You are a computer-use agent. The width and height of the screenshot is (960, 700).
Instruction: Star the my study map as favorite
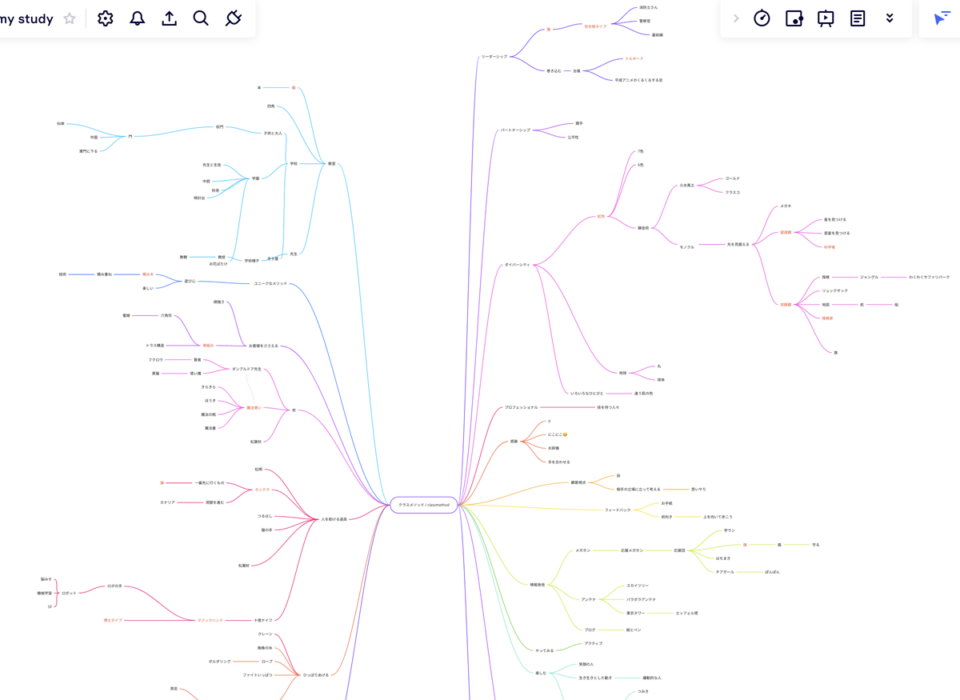70,18
